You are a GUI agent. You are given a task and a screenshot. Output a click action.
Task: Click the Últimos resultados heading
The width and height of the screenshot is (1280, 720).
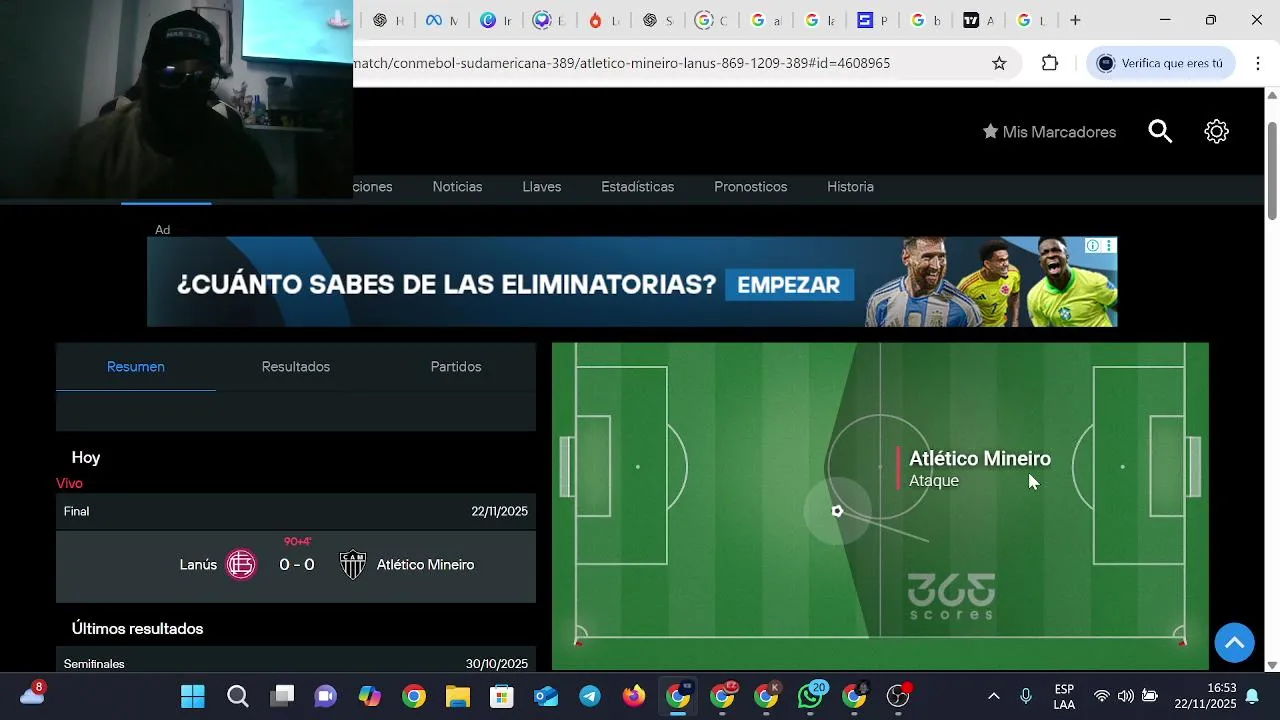point(137,629)
